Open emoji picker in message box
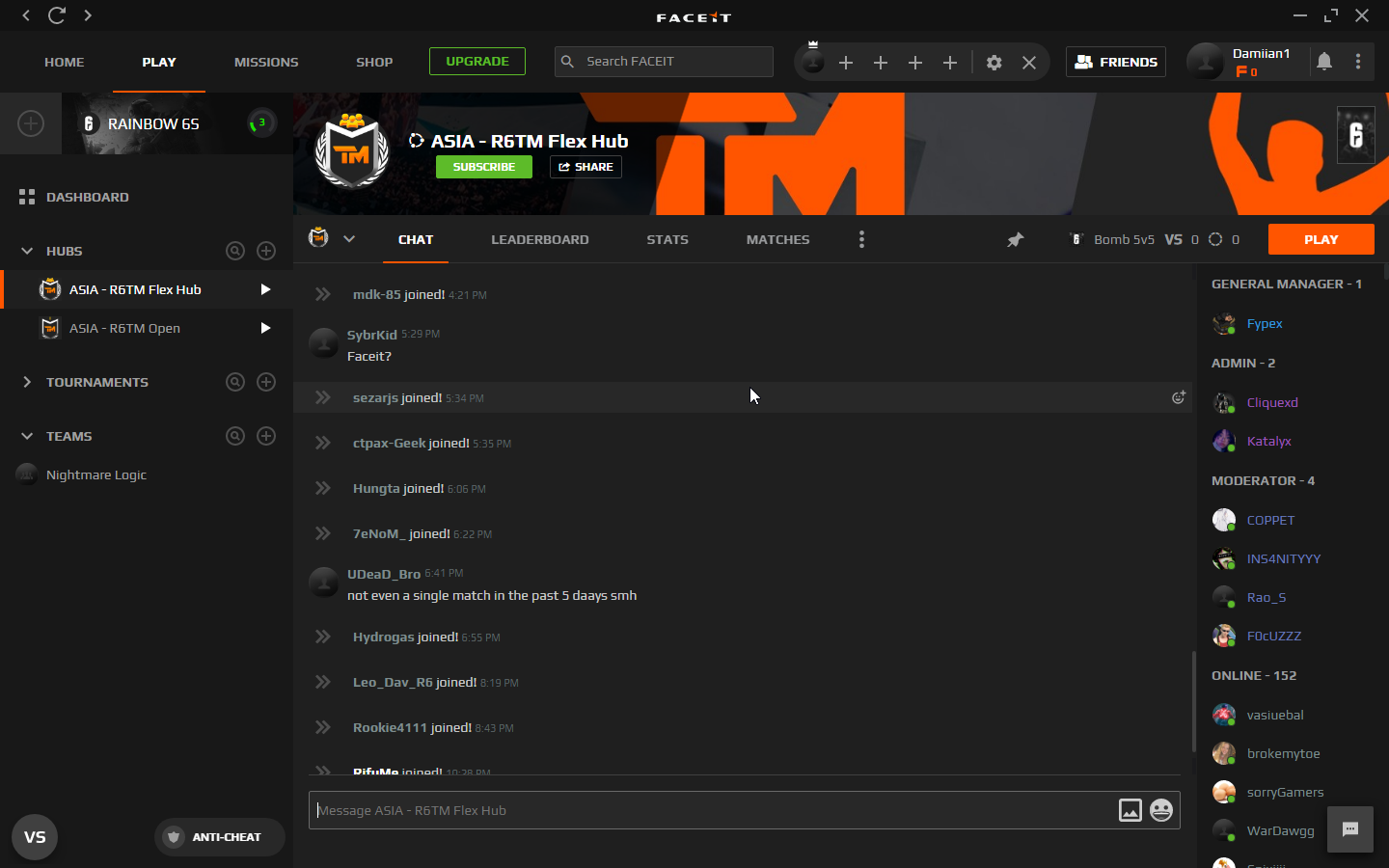 (x=1161, y=810)
